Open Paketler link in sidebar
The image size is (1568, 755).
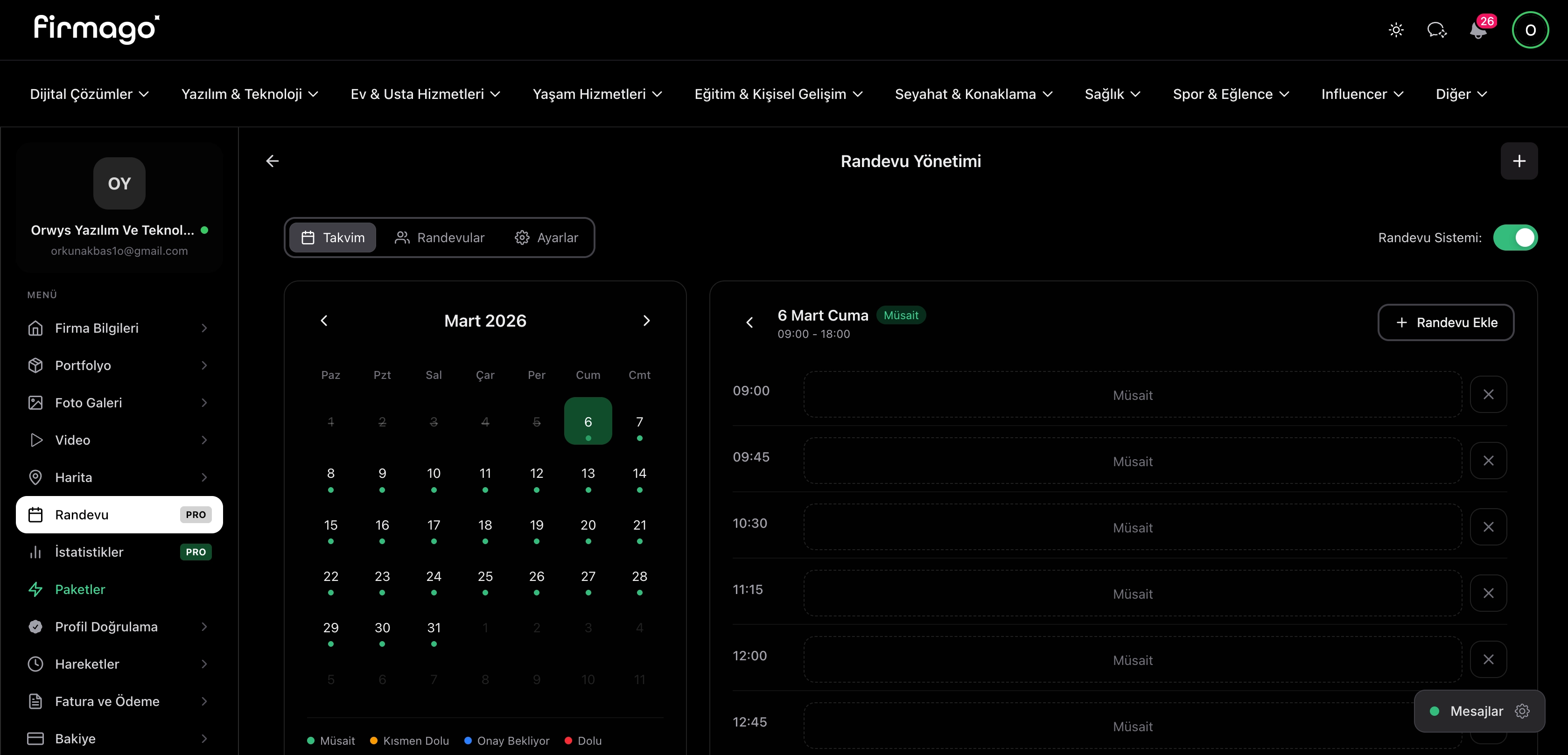click(80, 589)
